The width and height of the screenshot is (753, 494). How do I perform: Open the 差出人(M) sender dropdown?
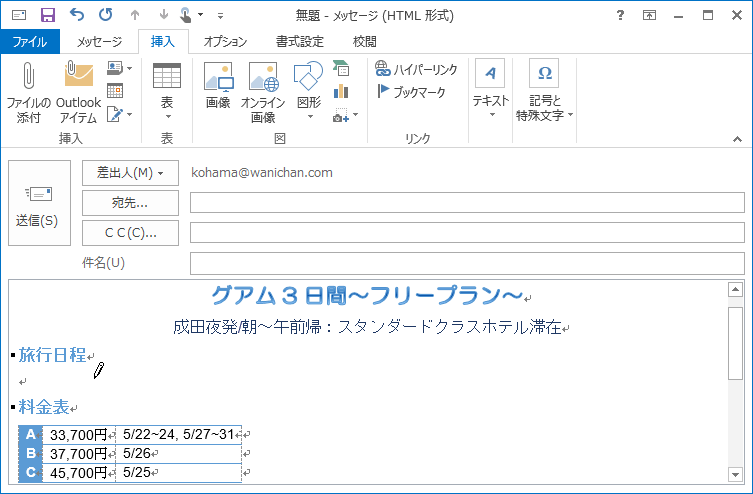coord(130,173)
